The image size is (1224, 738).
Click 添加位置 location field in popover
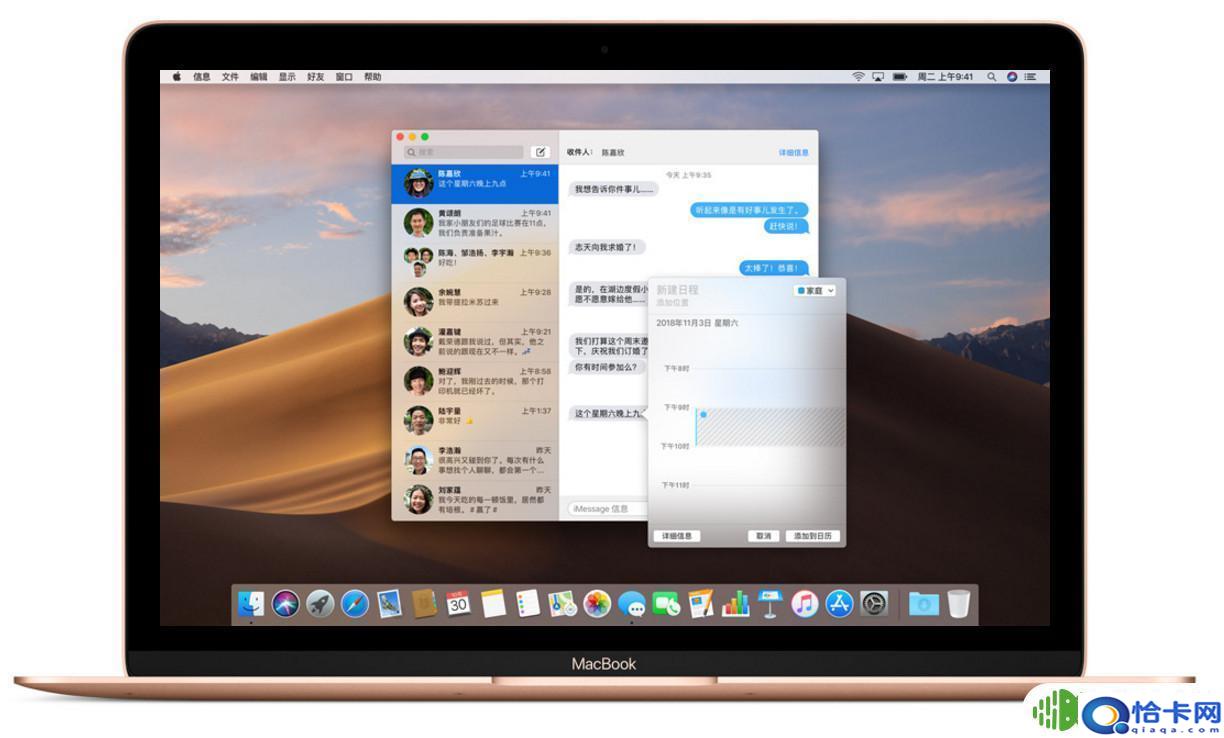pos(672,302)
